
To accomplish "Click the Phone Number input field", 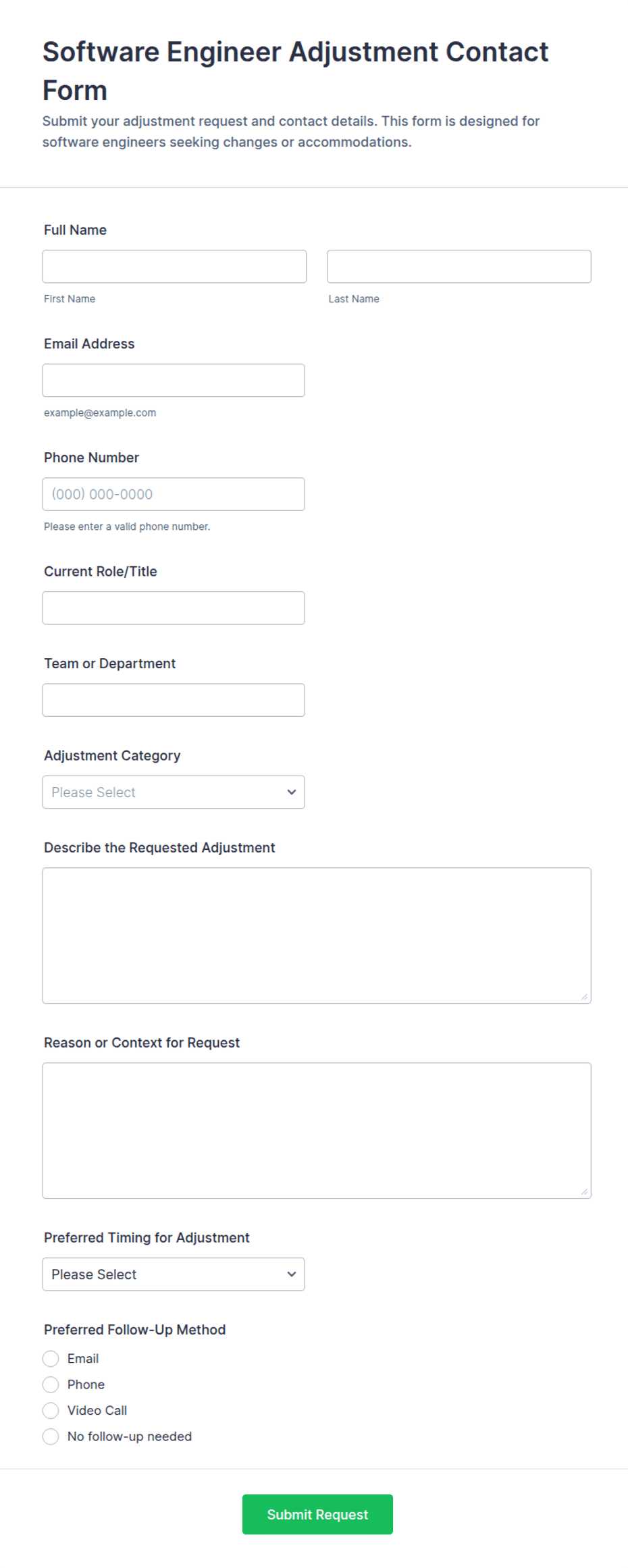I will [174, 494].
